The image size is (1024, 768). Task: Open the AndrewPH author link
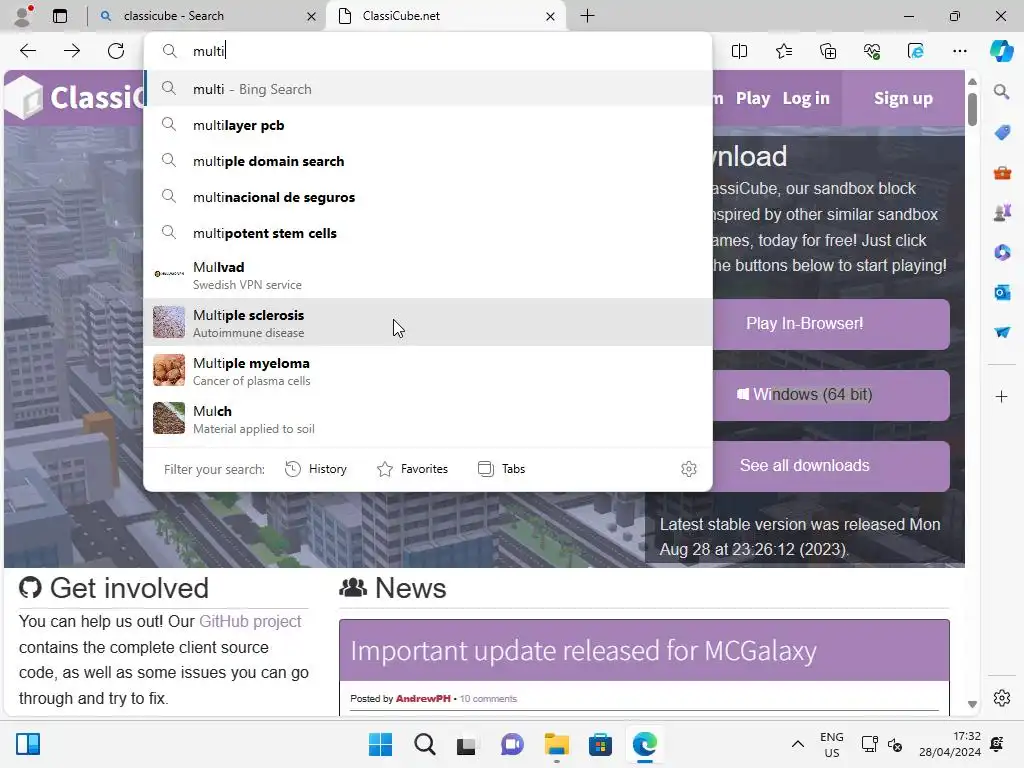click(423, 699)
